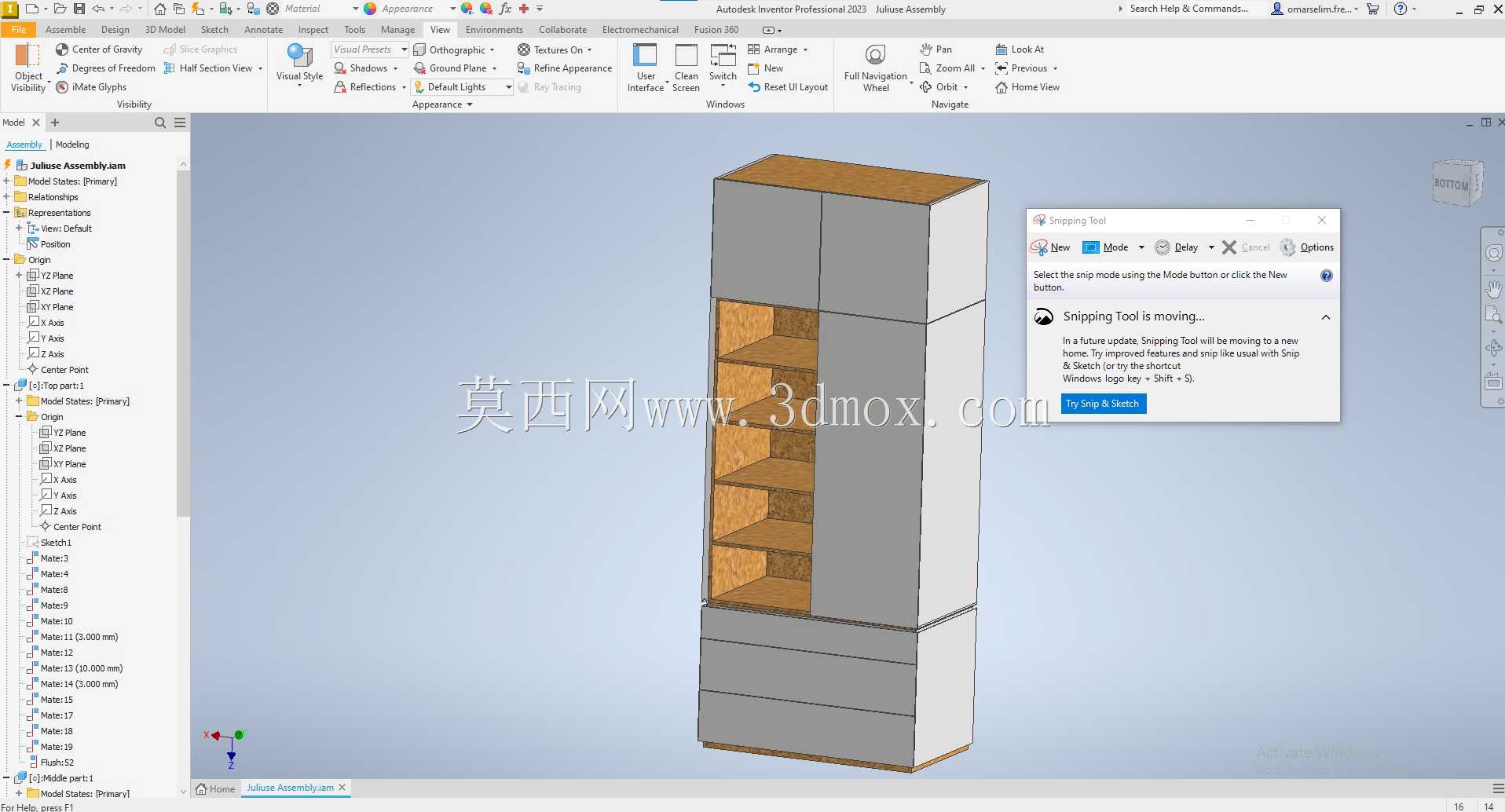Viewport: 1505px width, 812px height.
Task: Open the Visual Presets combo box
Action: tap(370, 49)
